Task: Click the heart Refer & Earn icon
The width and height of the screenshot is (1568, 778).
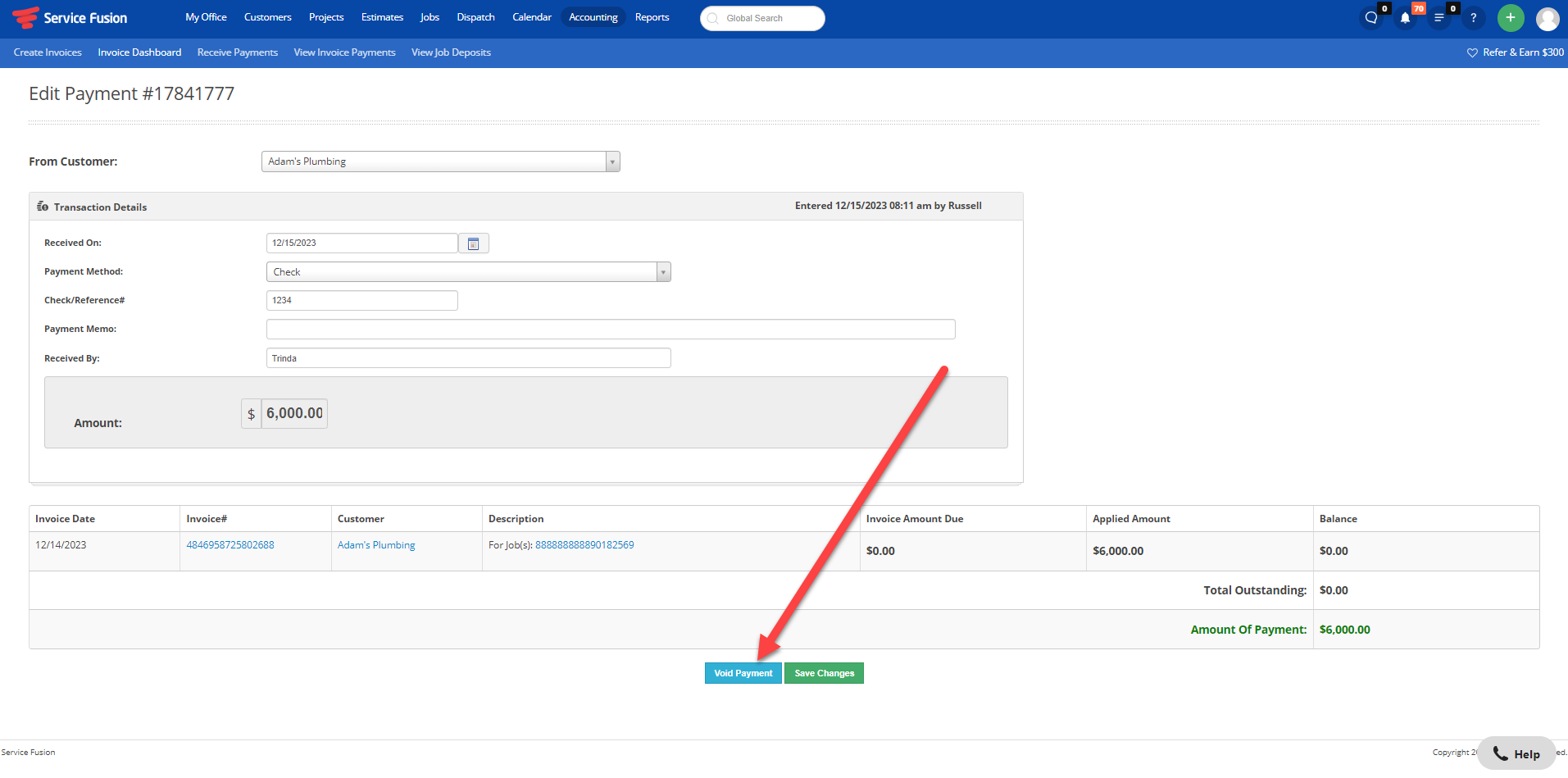Action: (x=1472, y=52)
